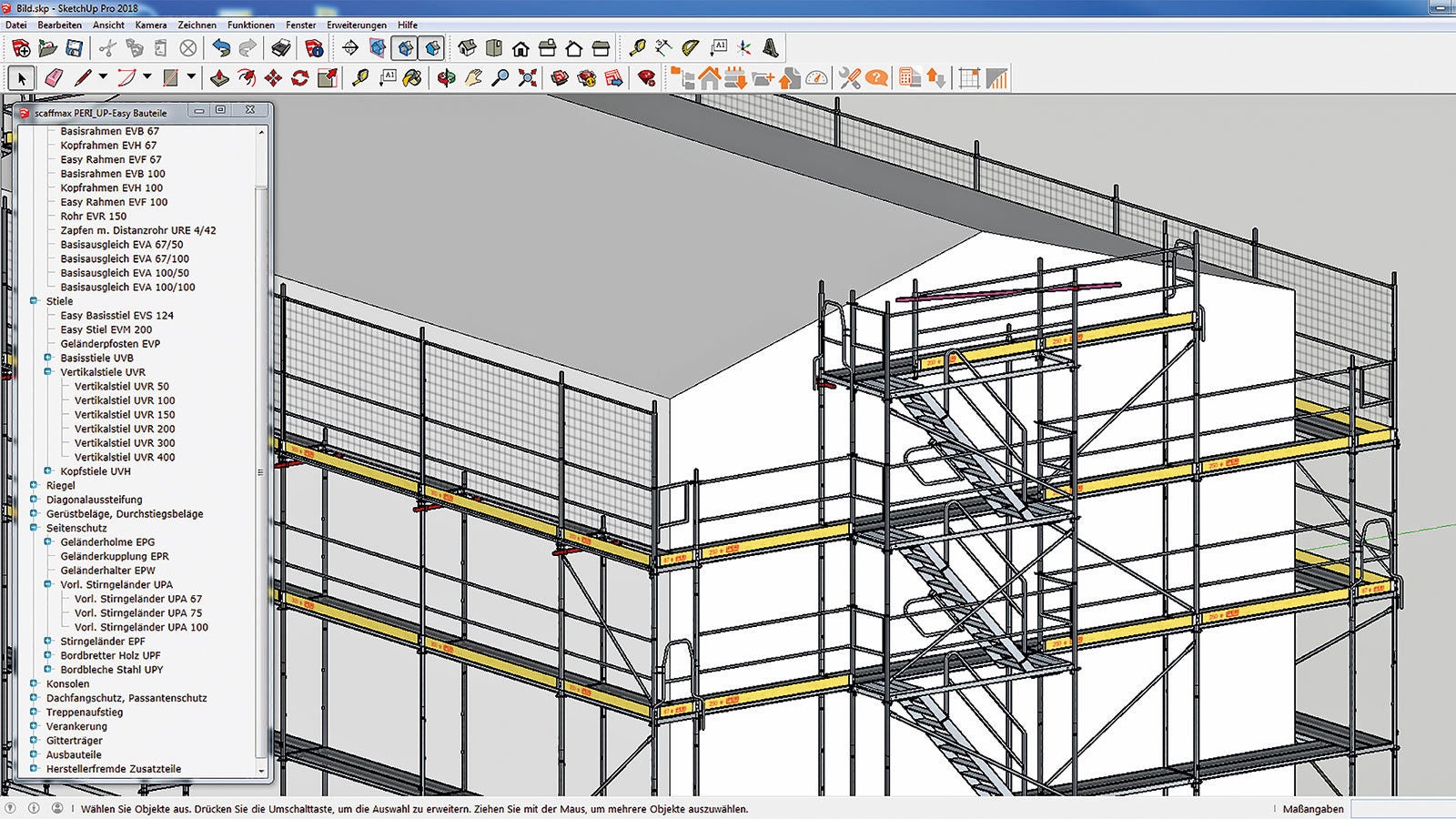Select Geländerkupplung EPR in the list

[115, 556]
